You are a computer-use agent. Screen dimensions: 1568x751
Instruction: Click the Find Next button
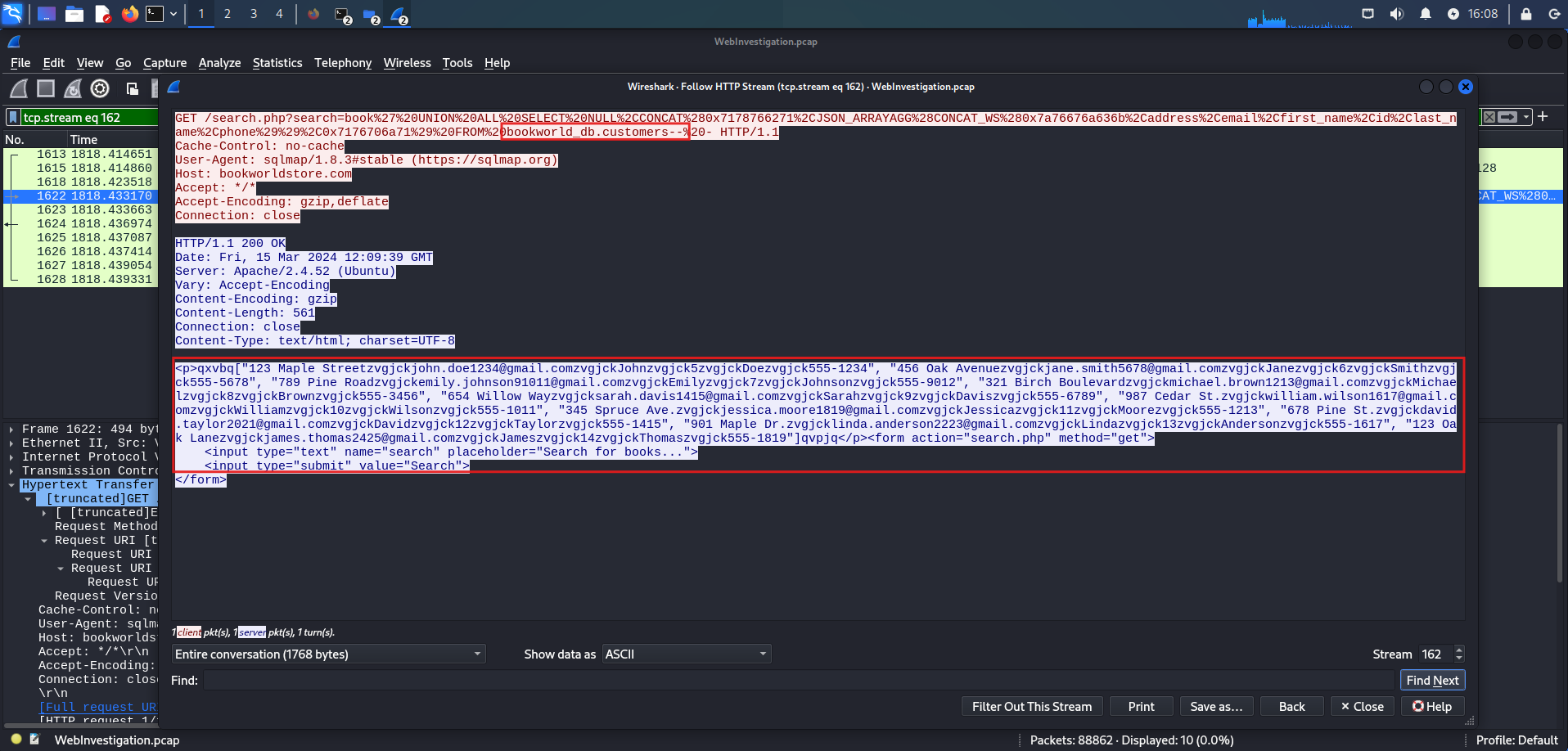click(1432, 680)
